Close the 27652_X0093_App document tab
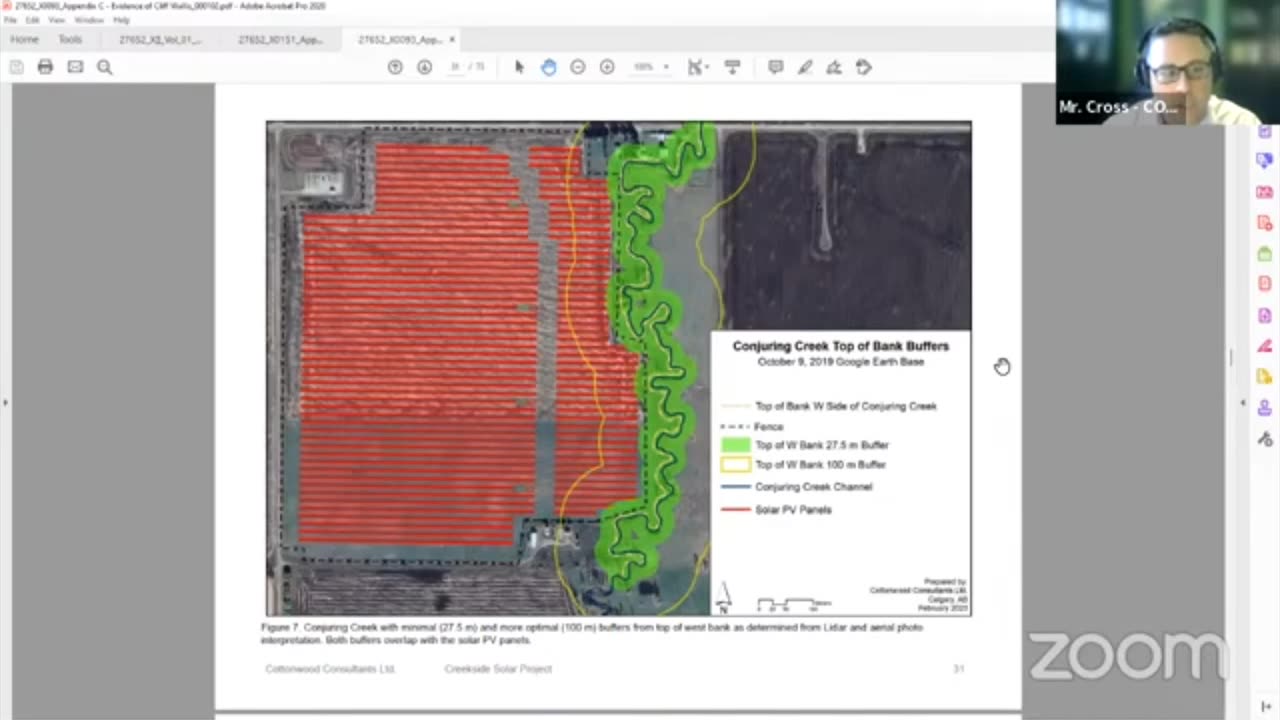Viewport: 1280px width, 720px height. [x=452, y=40]
